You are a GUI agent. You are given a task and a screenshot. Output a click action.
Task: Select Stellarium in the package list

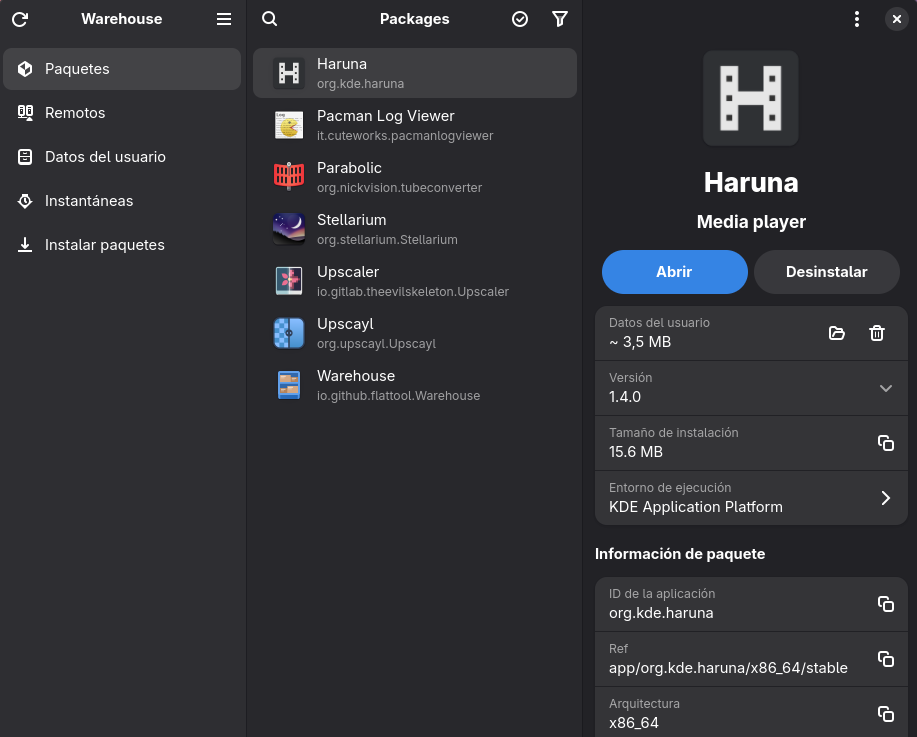(x=414, y=229)
